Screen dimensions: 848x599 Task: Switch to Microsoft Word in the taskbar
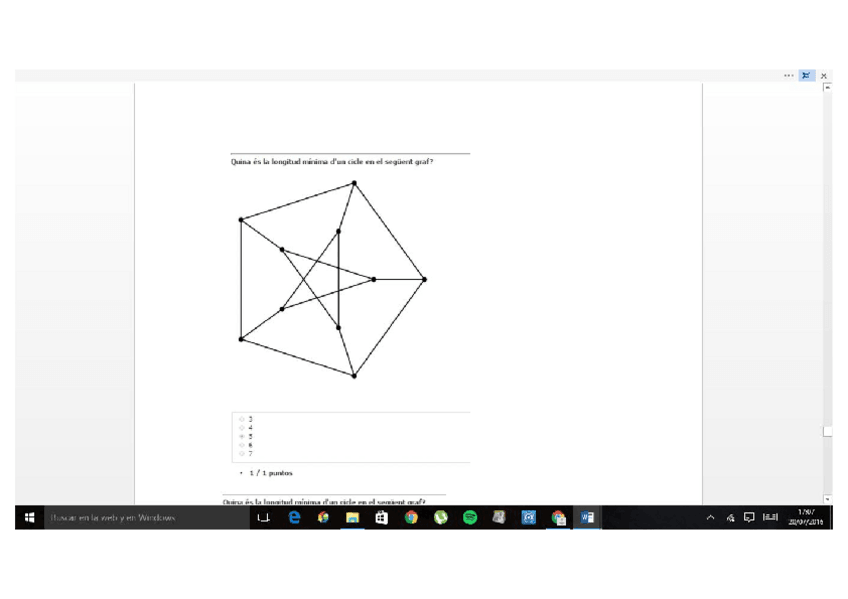587,517
